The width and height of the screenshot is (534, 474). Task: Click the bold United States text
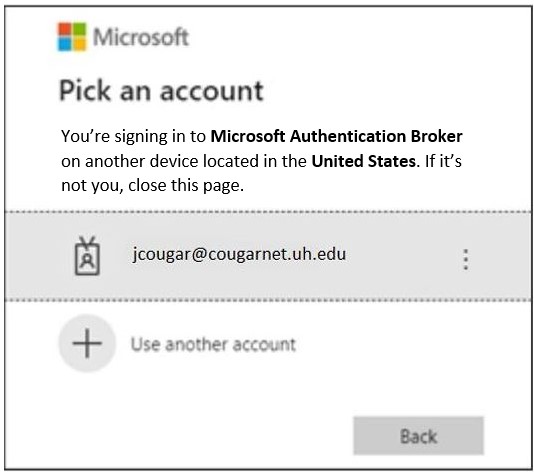coord(363,161)
